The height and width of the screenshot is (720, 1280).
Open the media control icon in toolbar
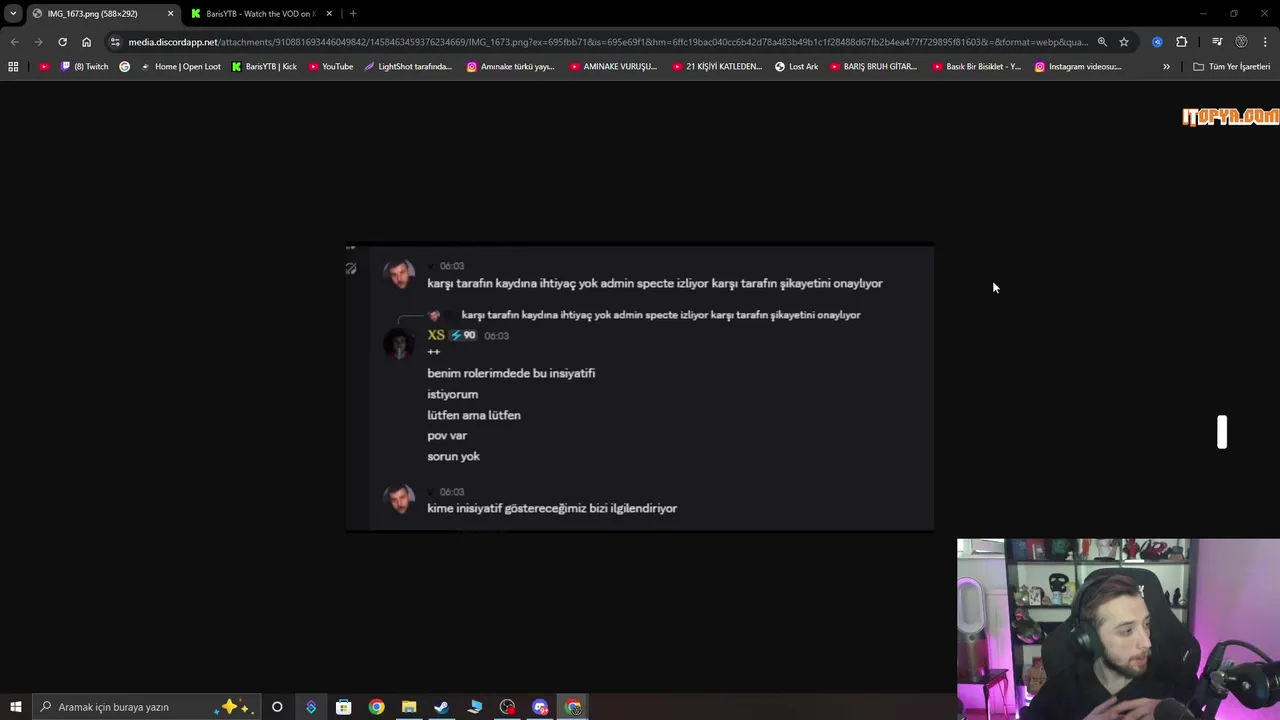tap(1217, 42)
